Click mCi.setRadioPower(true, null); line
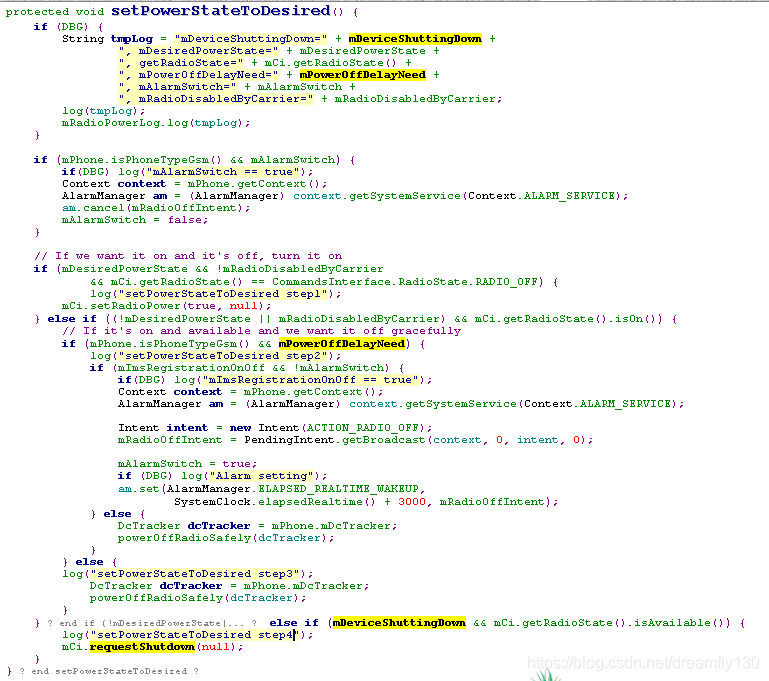 click(x=166, y=306)
